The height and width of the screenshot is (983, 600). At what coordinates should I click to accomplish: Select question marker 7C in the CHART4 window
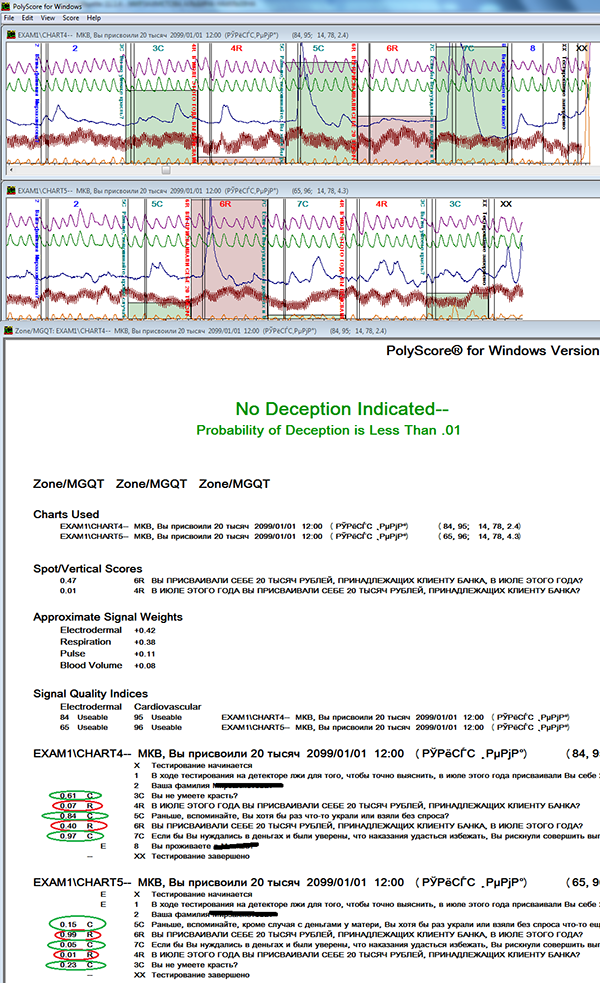468,48
